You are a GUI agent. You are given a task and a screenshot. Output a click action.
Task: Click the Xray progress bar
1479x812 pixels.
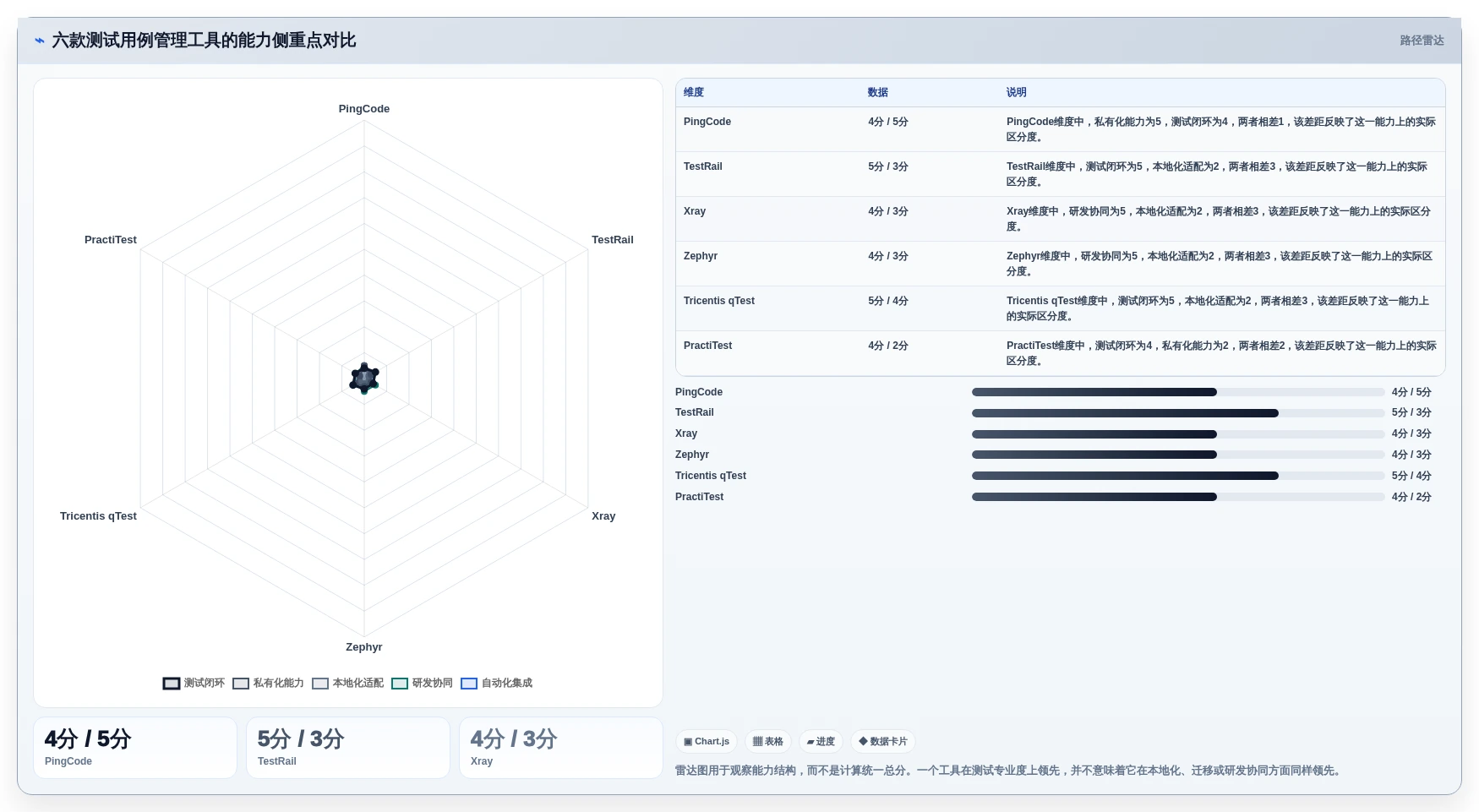[x=1178, y=434]
